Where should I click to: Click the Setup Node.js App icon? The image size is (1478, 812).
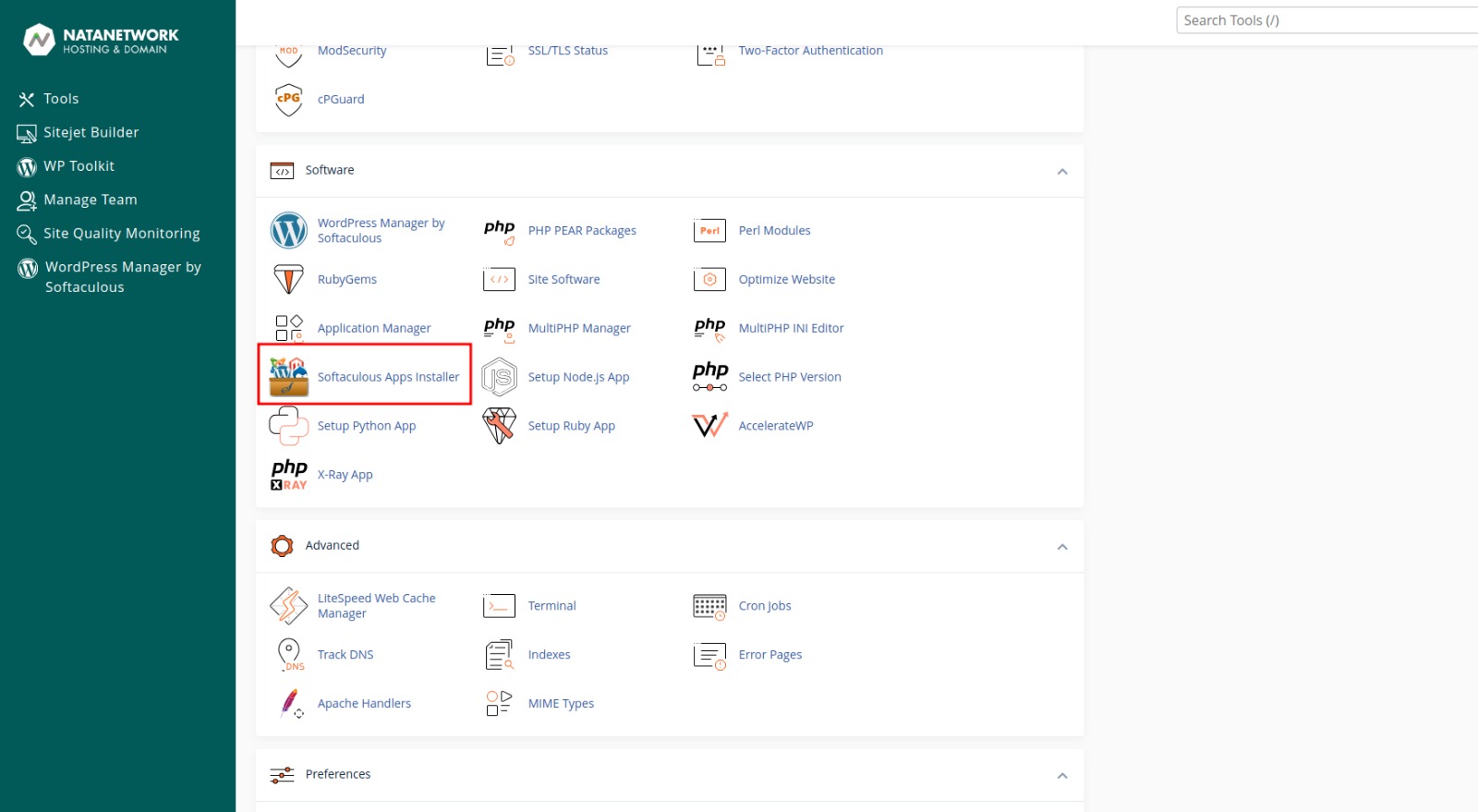[499, 377]
